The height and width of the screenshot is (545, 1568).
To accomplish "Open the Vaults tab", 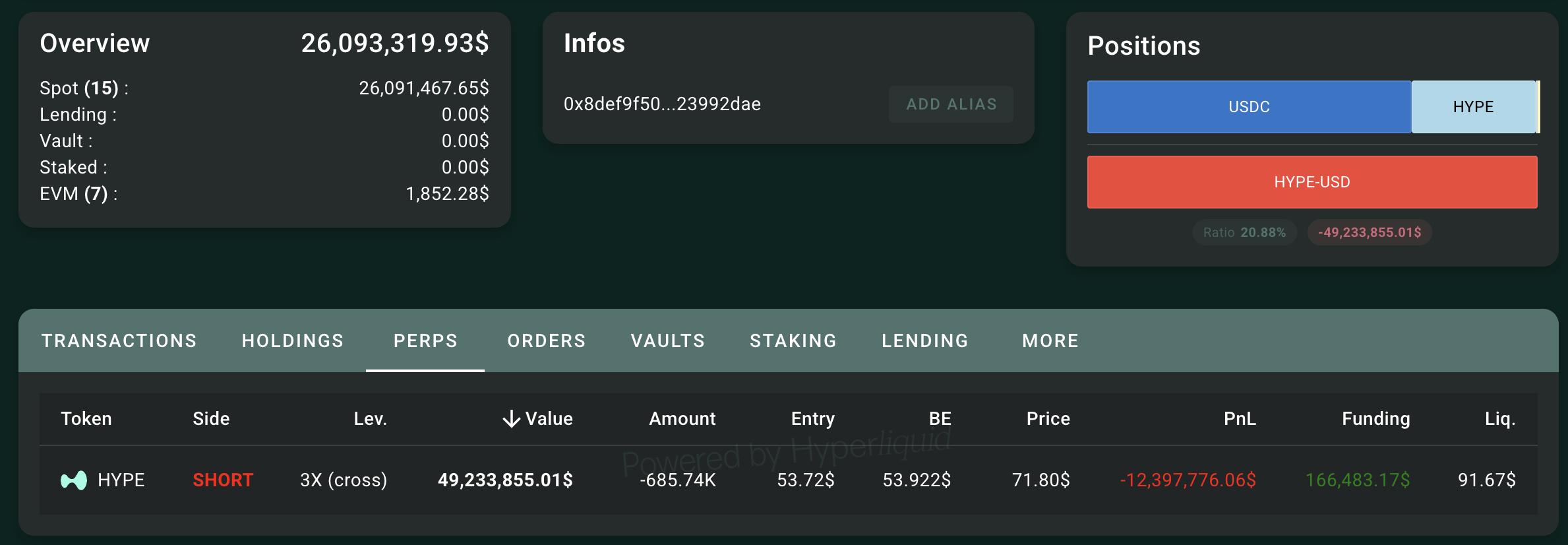I will 668,340.
